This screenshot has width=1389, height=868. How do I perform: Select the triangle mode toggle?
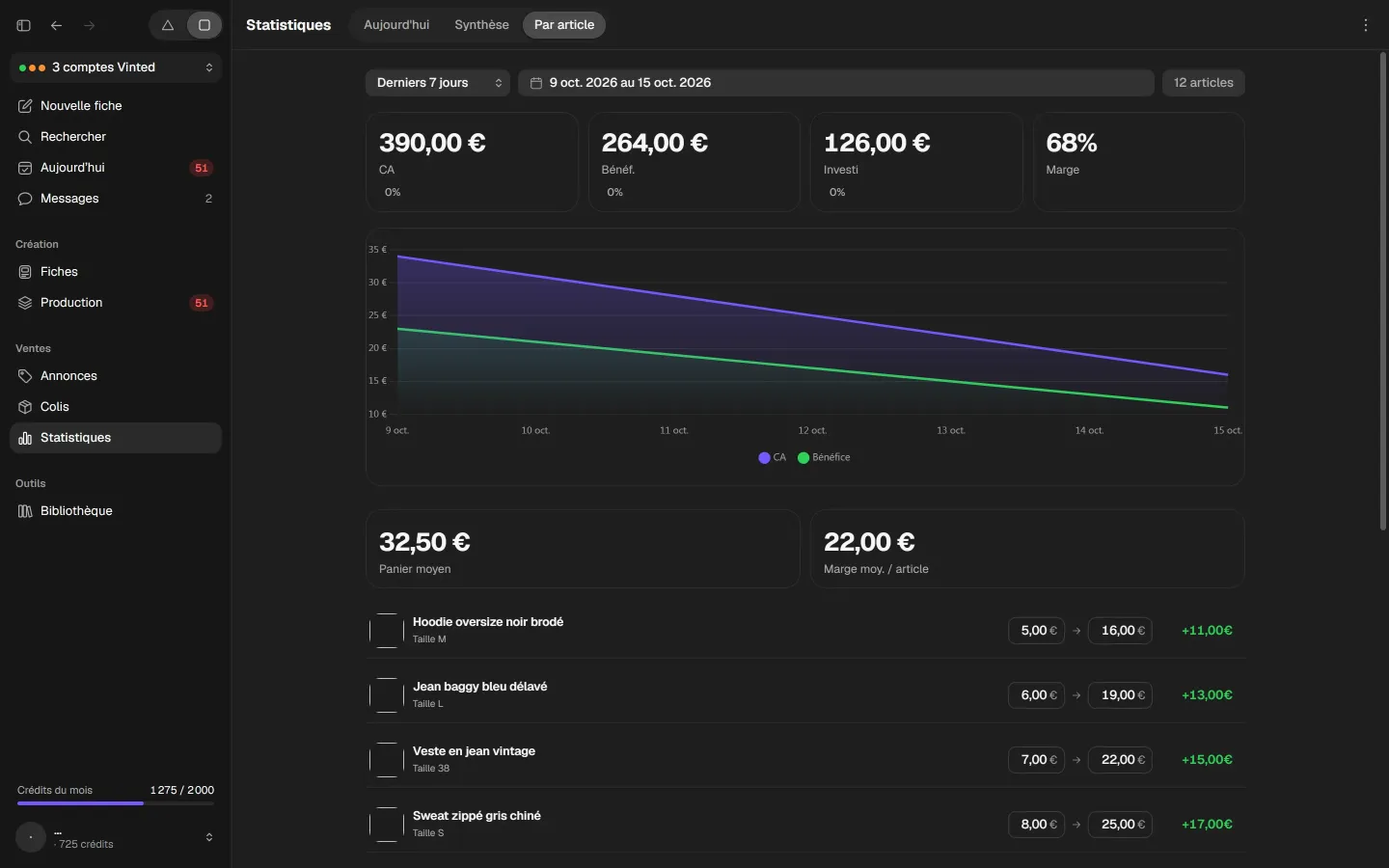click(x=168, y=25)
